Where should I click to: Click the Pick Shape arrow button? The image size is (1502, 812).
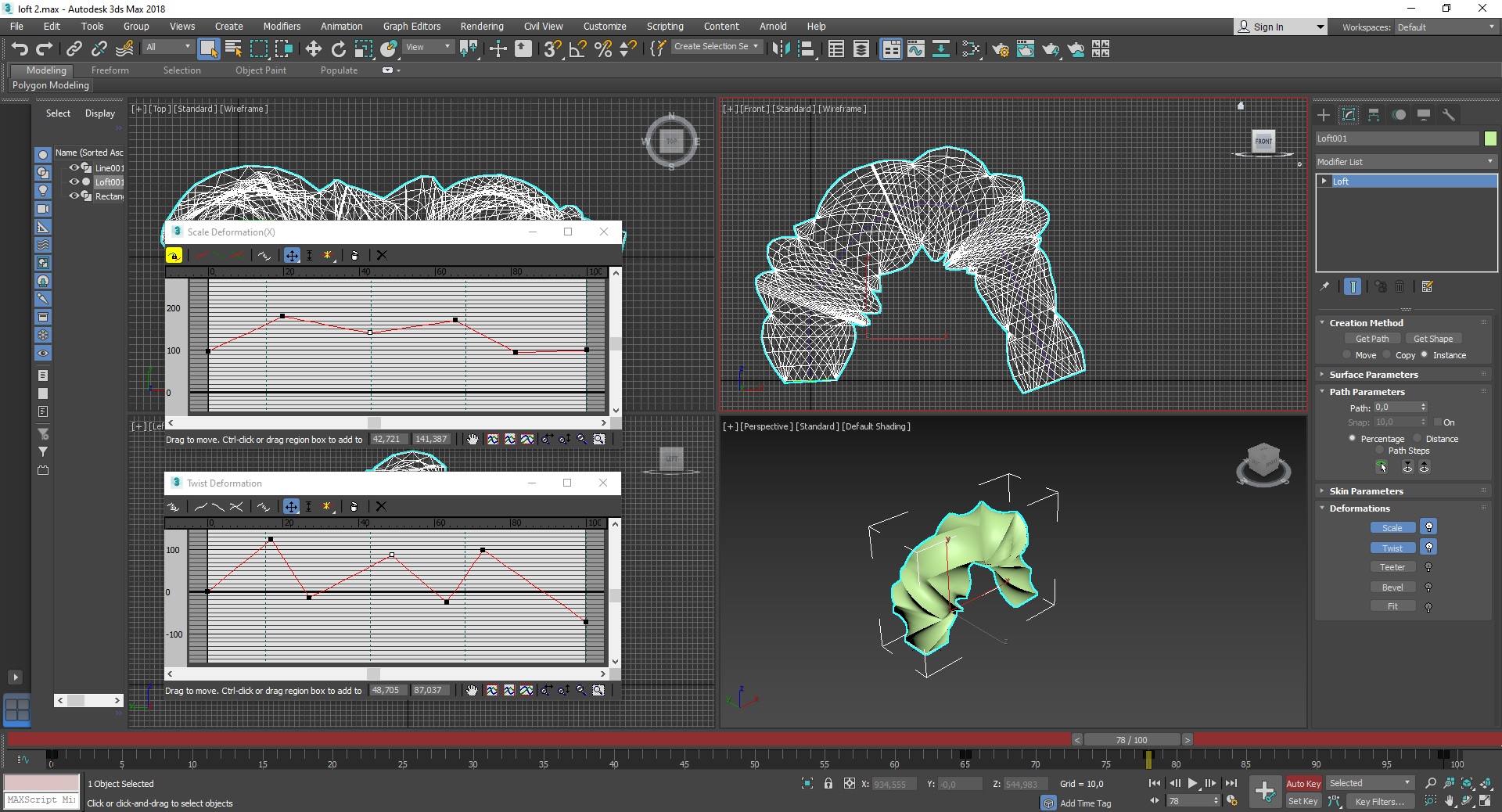click(x=1382, y=467)
